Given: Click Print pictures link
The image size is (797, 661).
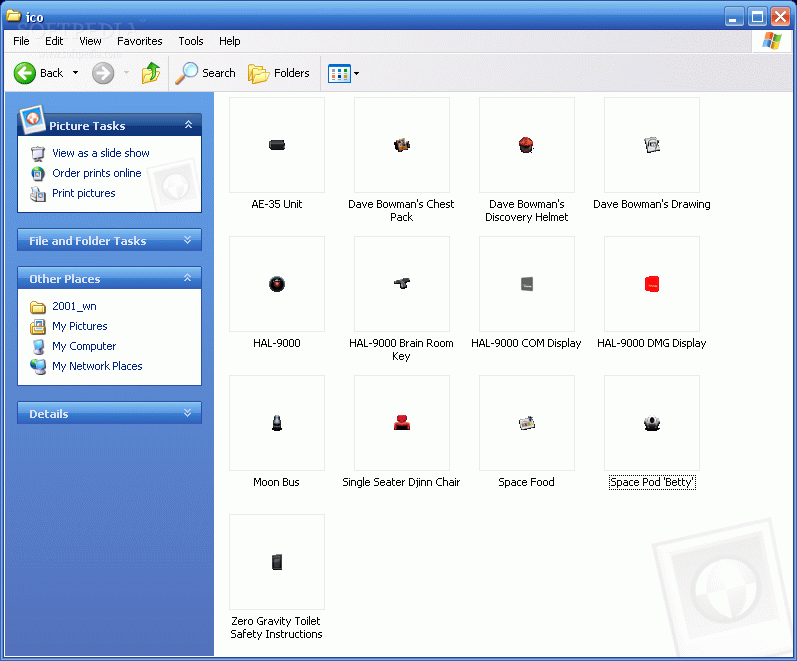Looking at the screenshot, I should pyautogui.click(x=84, y=193).
